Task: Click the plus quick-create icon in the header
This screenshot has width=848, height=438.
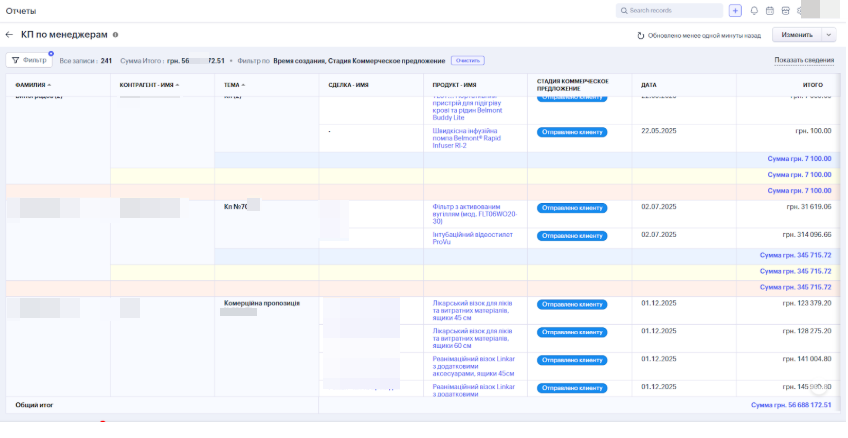Action: pyautogui.click(x=735, y=11)
